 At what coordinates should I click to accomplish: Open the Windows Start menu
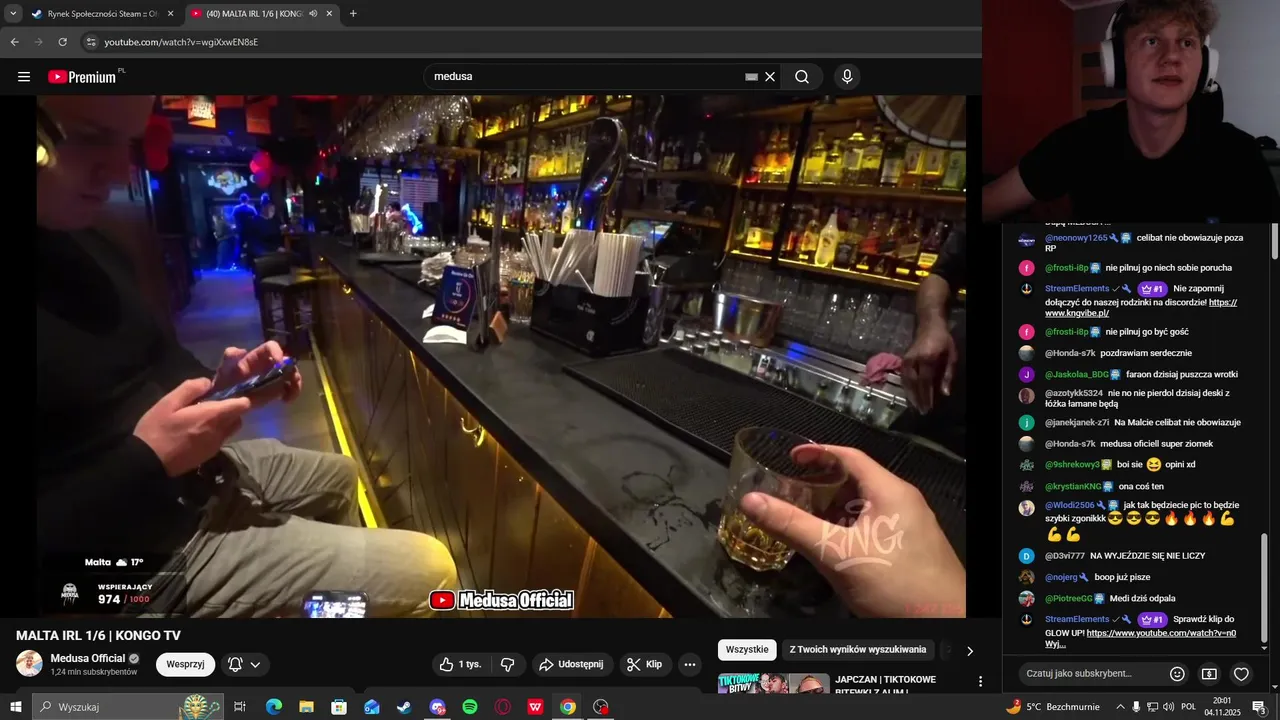pyautogui.click(x=16, y=707)
